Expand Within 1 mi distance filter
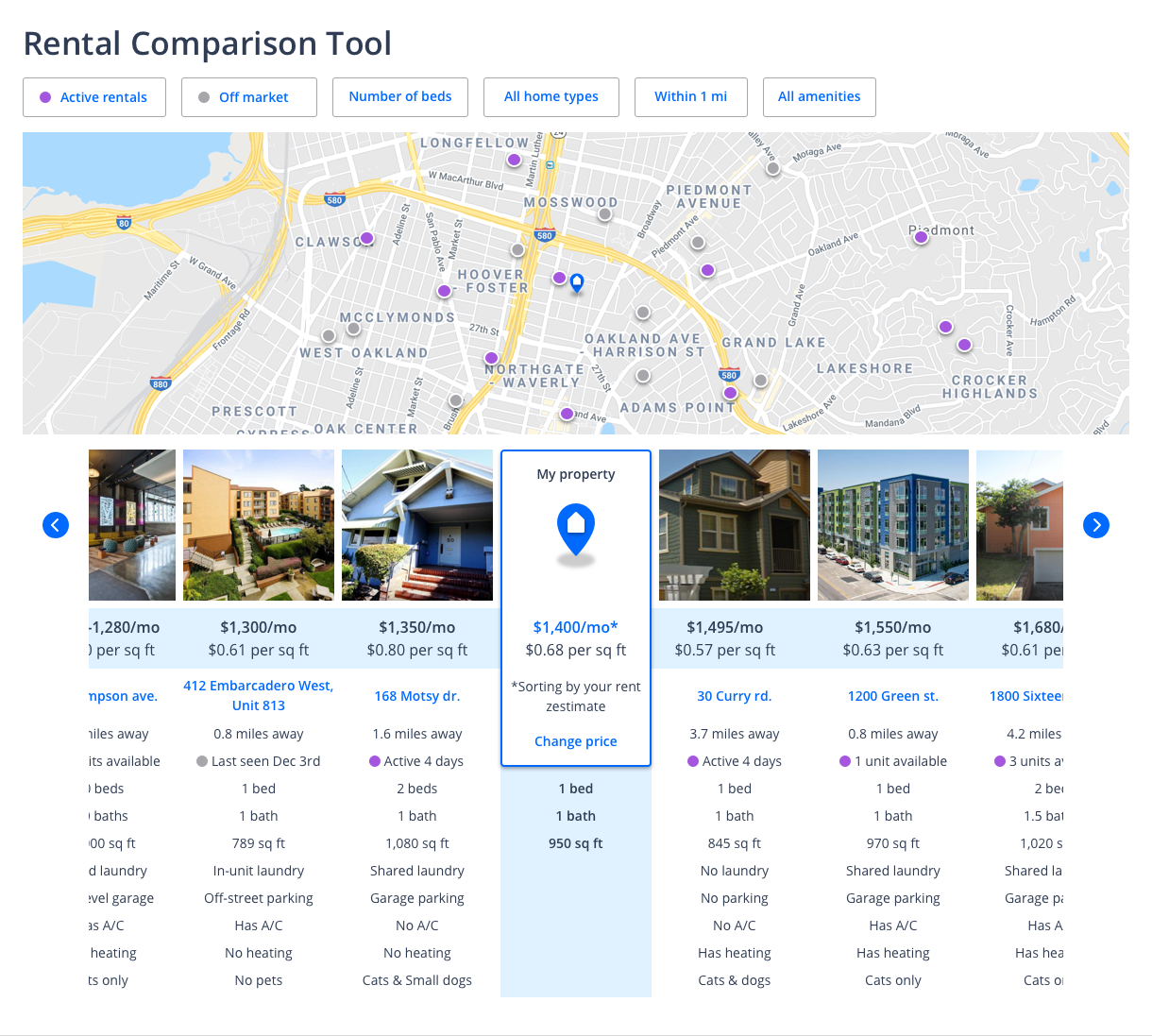This screenshot has width=1152, height=1036. point(691,96)
